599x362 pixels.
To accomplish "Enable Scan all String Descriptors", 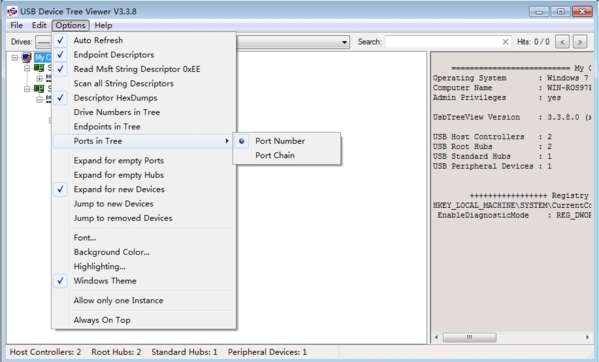I will [x=144, y=83].
